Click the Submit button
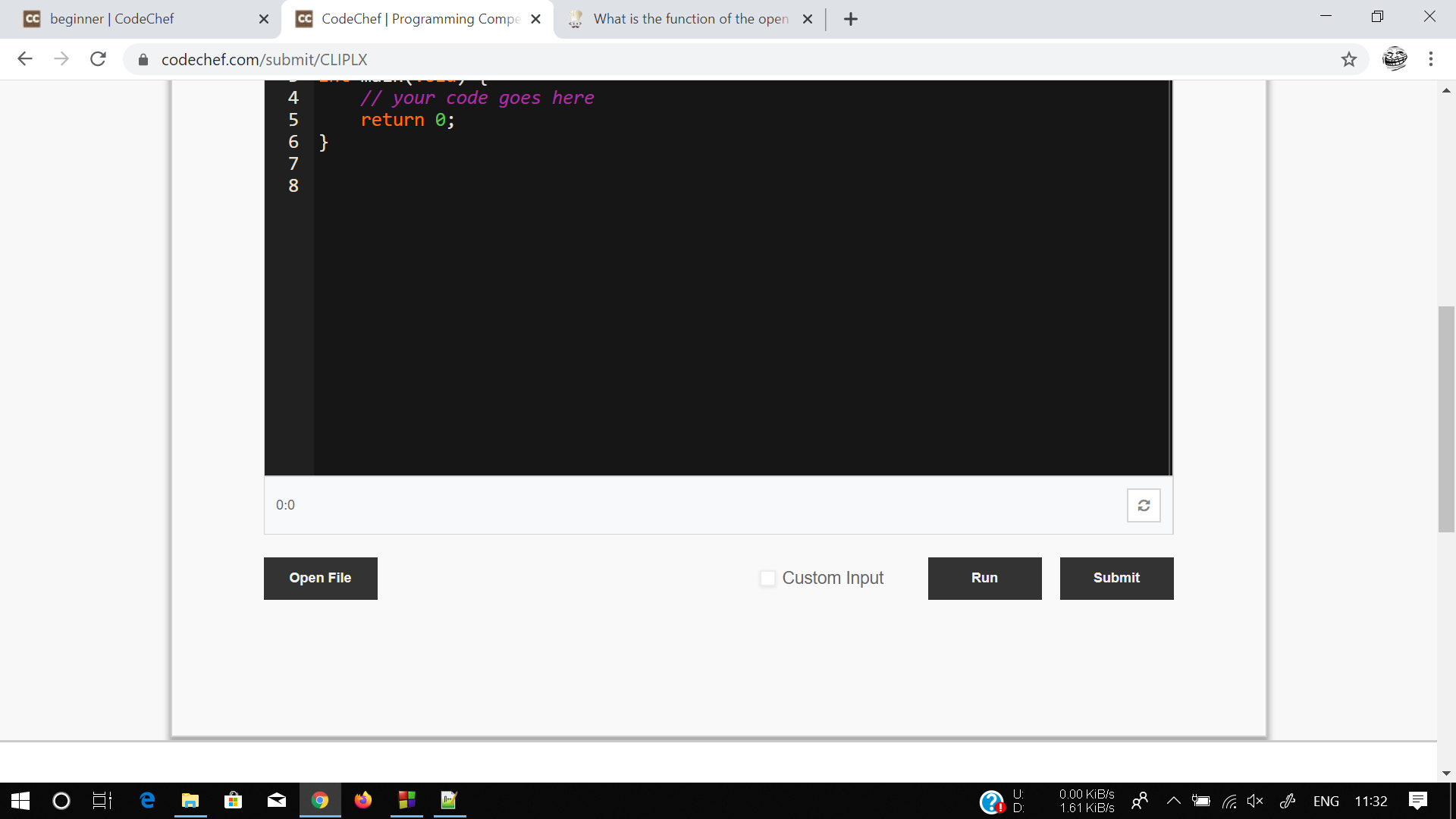This screenshot has height=819, width=1456. click(x=1116, y=579)
